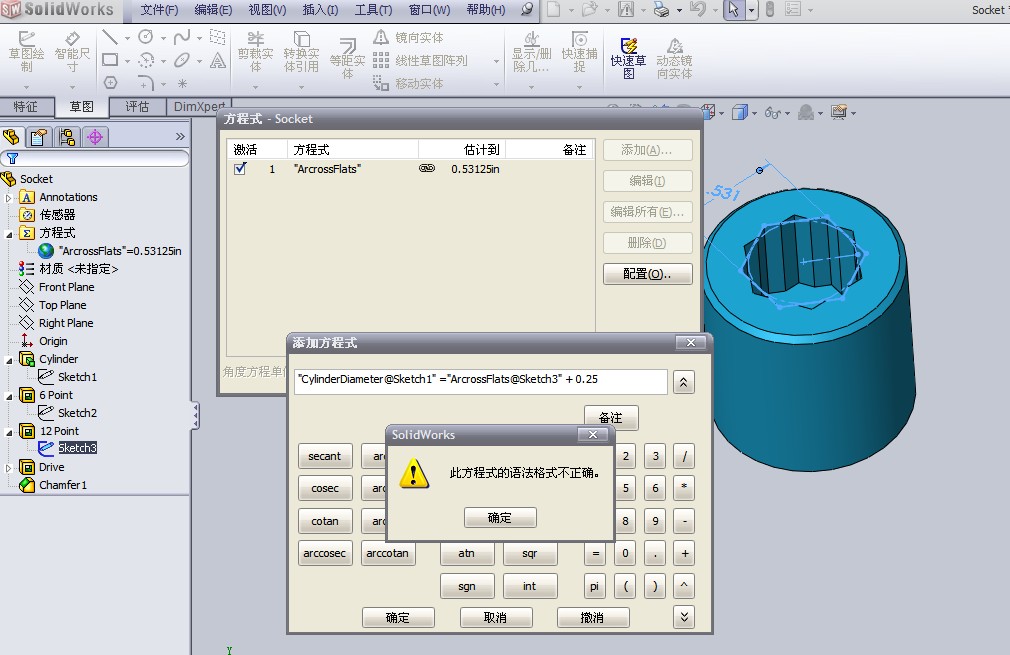Click Move Entities (移动实体)
The height and width of the screenshot is (655, 1010).
408,84
